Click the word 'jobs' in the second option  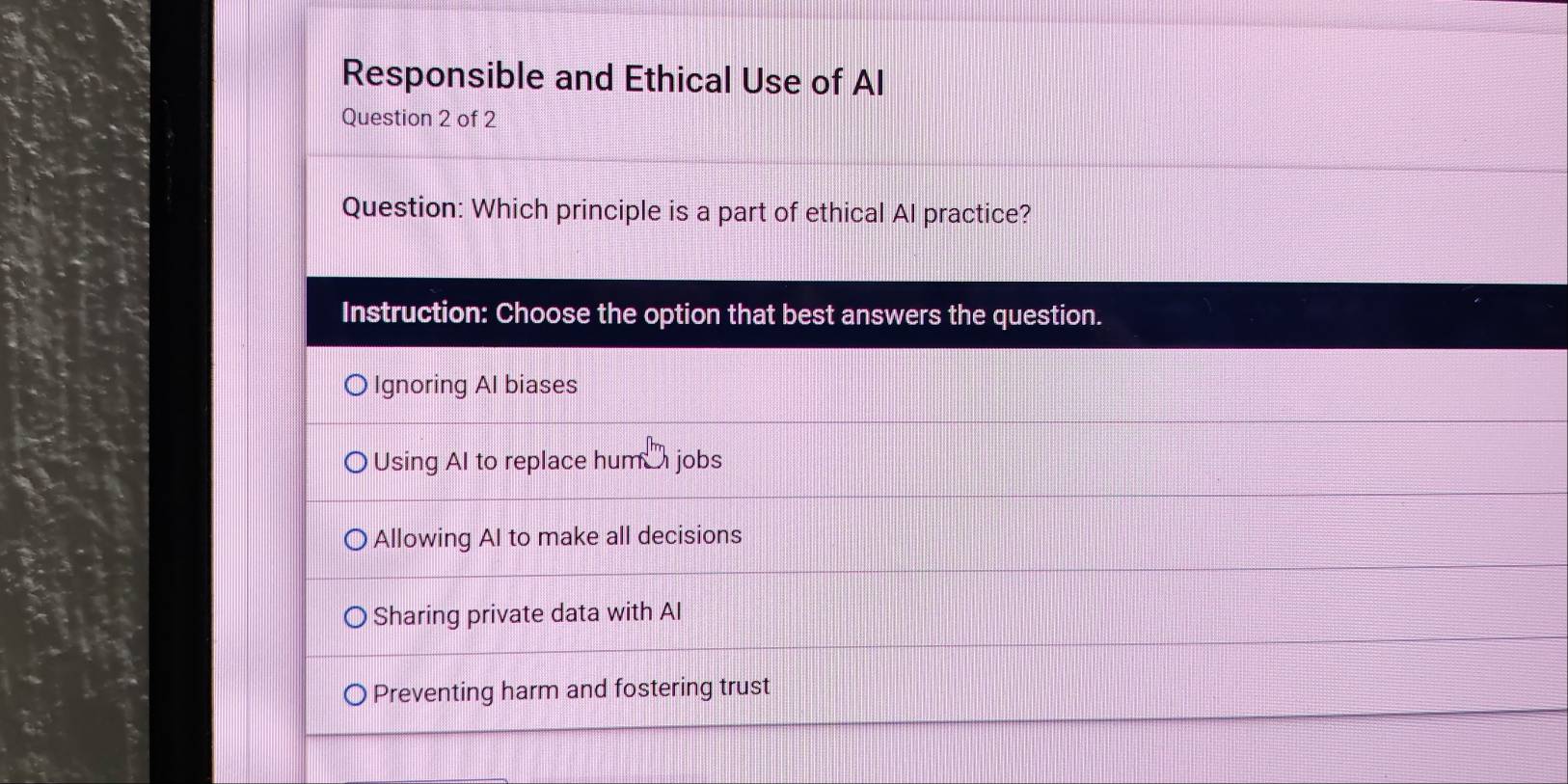699,460
